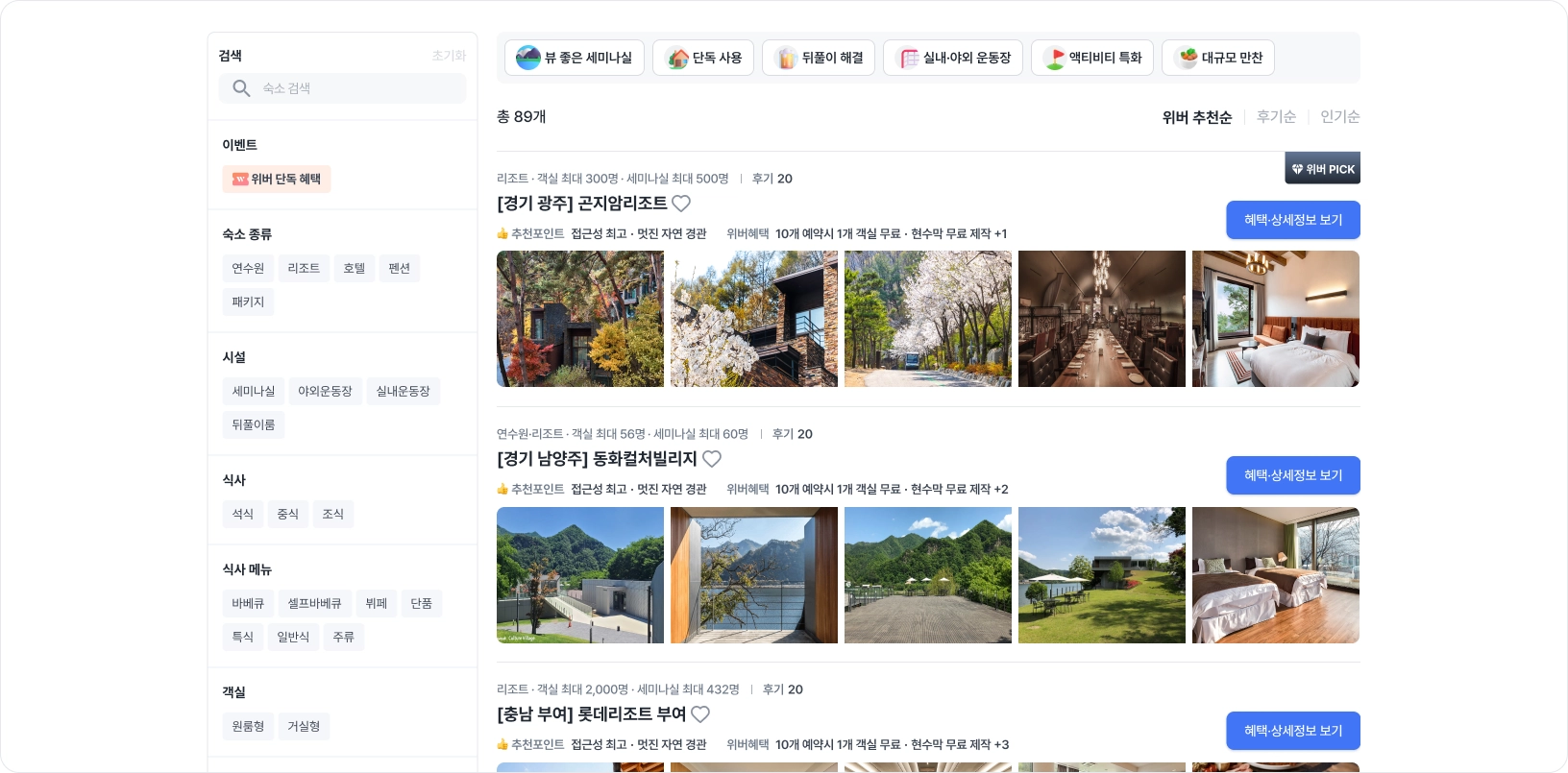
Task: Select the 액티비티 특화 category chip
Action: pos(1092,58)
